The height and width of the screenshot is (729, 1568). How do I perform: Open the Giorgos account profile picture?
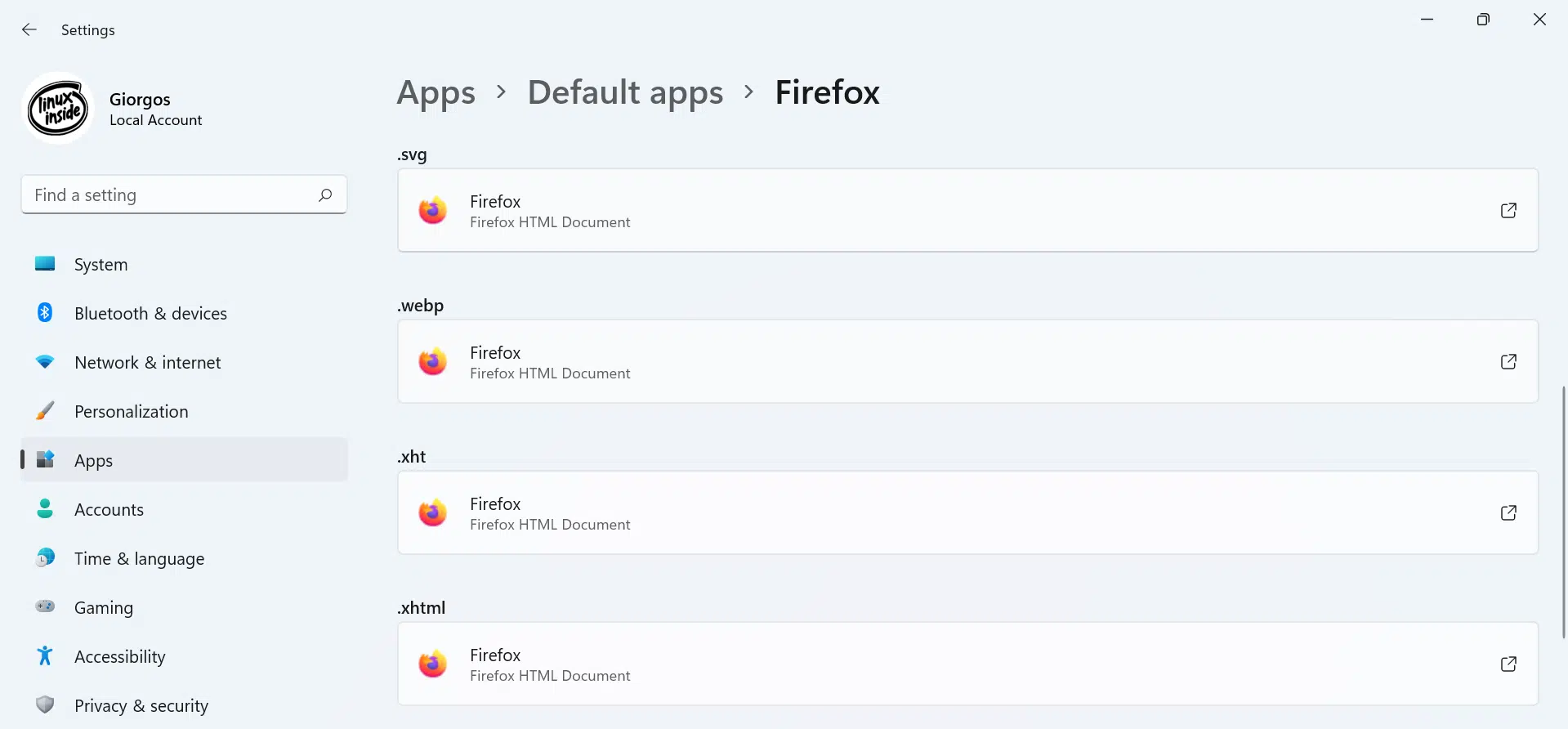(x=58, y=109)
